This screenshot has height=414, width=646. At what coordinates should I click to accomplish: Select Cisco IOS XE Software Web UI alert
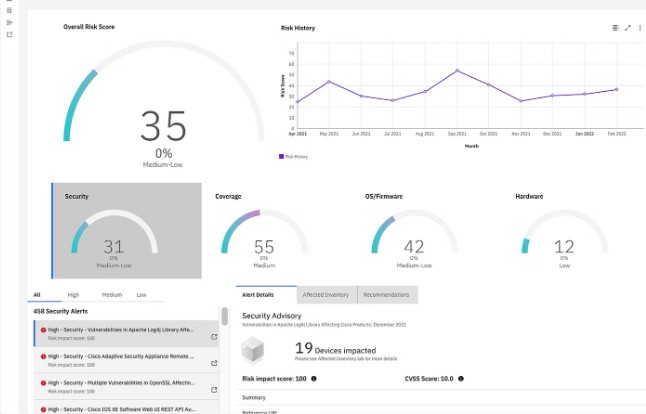120,408
